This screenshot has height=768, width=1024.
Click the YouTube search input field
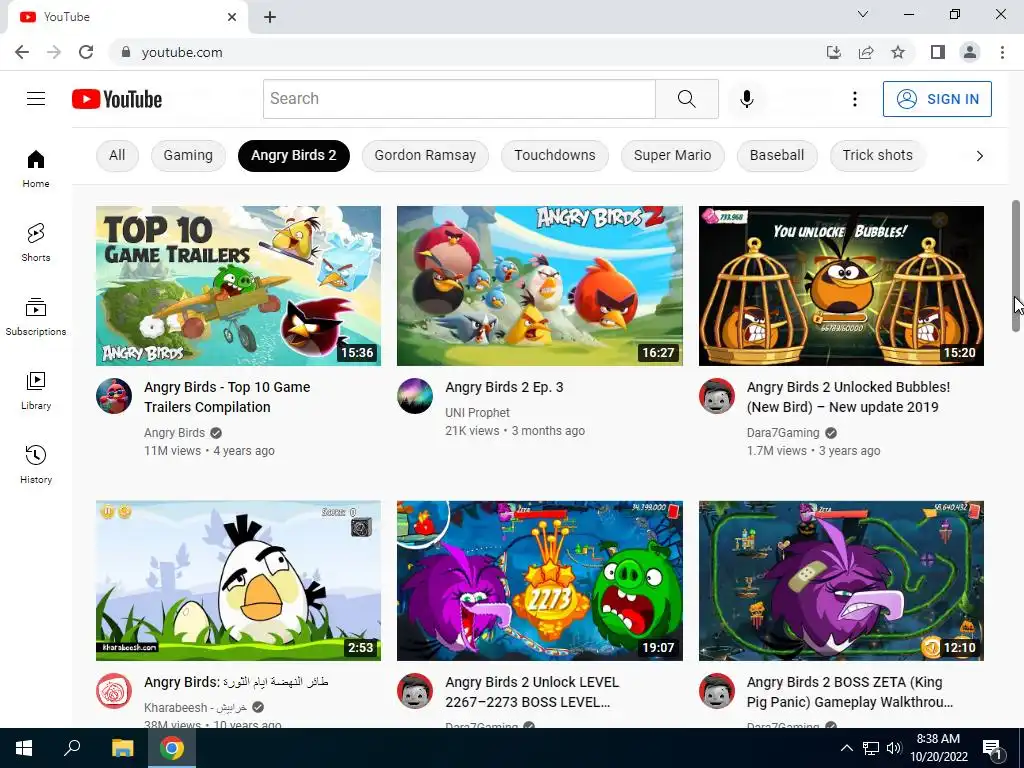tap(459, 99)
